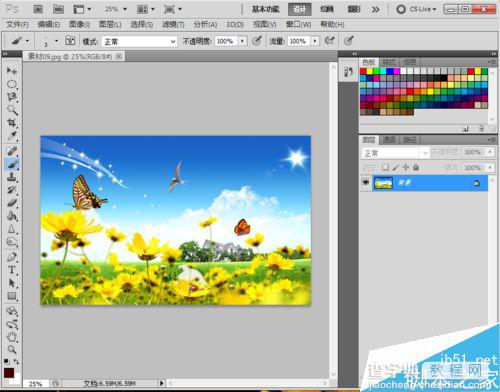The image size is (500, 392).
Task: Select the Crop tool
Action: [12, 123]
